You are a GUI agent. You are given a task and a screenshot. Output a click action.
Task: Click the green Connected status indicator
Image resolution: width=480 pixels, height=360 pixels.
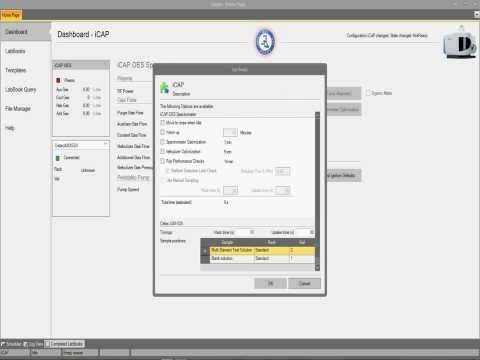[58, 158]
